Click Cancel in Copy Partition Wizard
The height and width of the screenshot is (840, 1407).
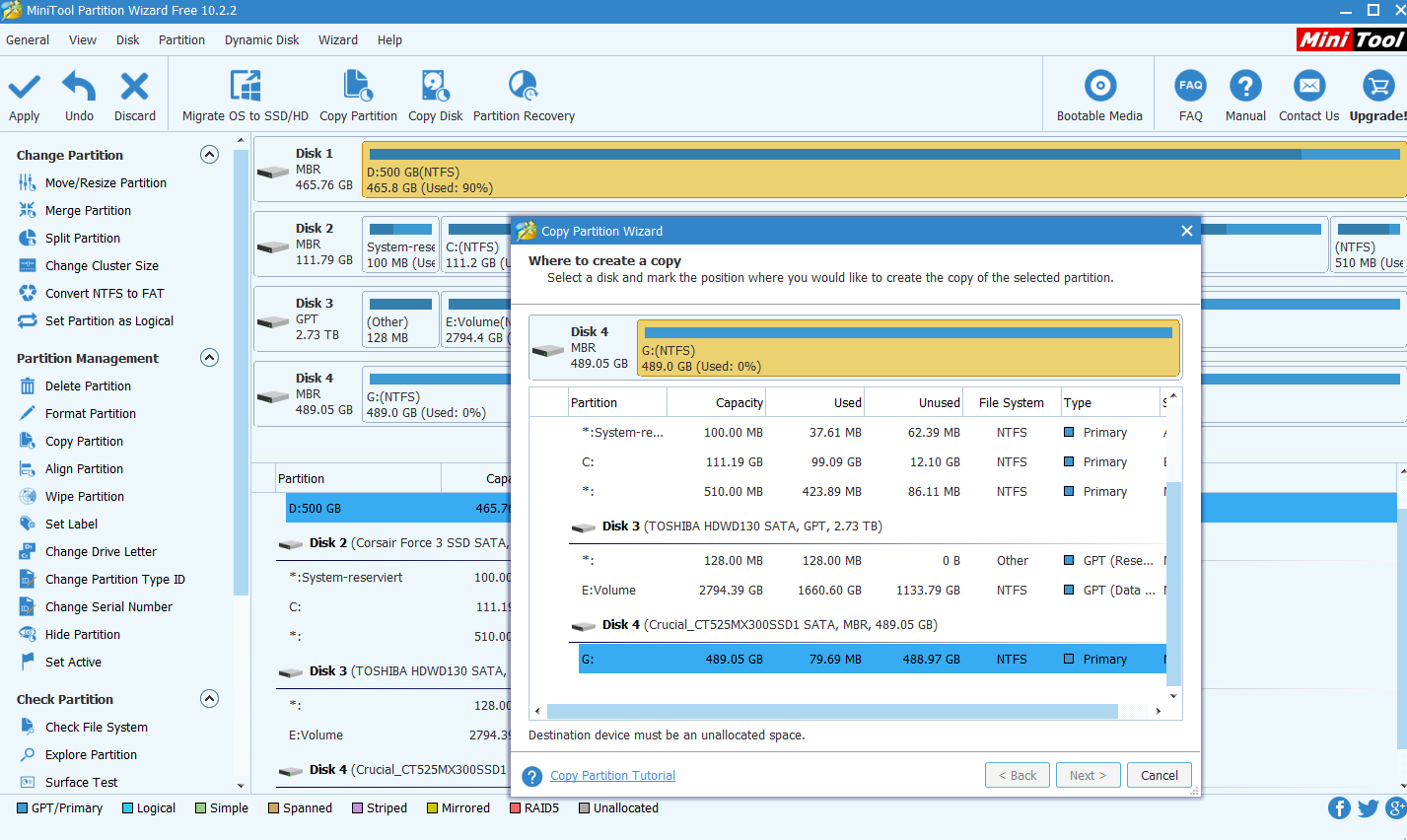click(1160, 775)
